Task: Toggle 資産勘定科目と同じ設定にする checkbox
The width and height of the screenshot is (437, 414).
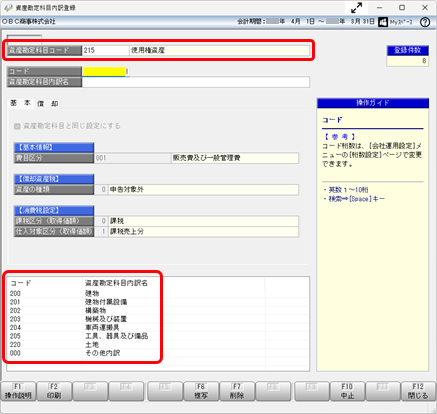Action: click(x=17, y=126)
